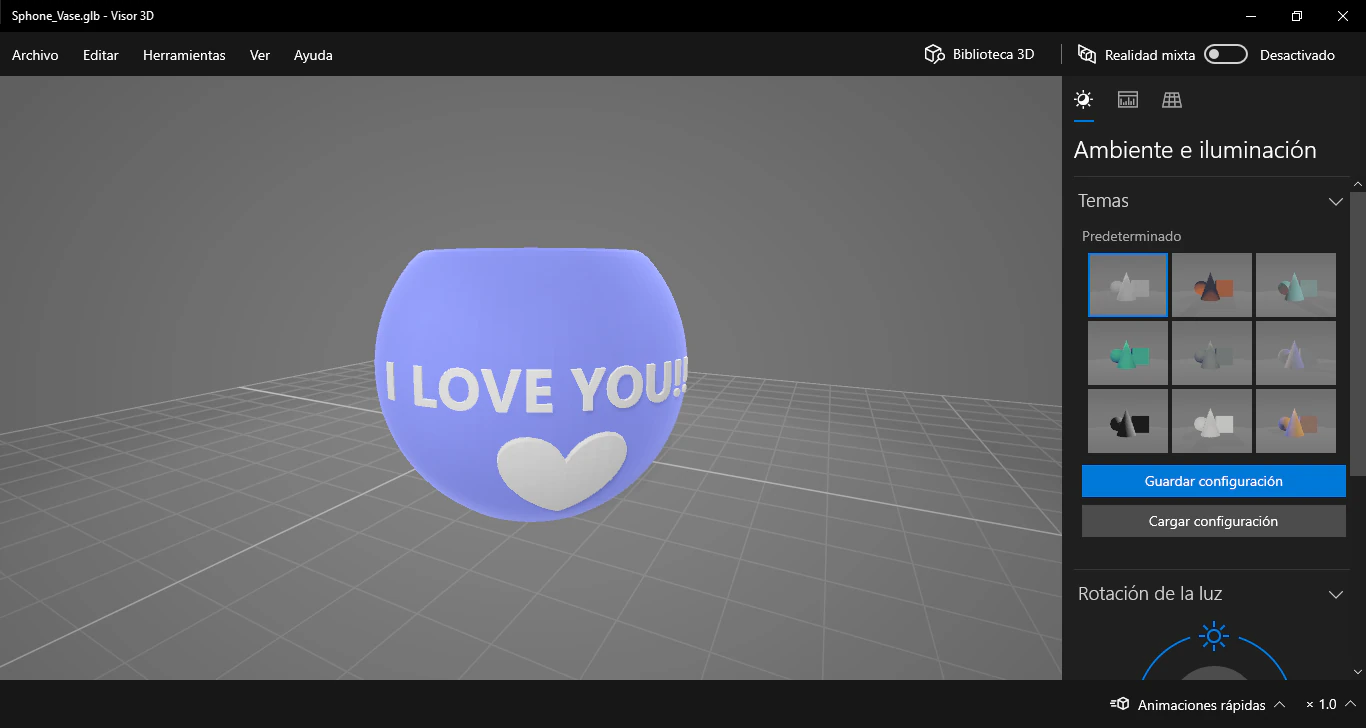Viewport: 1366px width, 728px height.
Task: Open the Archivo menu
Action: (x=35, y=55)
